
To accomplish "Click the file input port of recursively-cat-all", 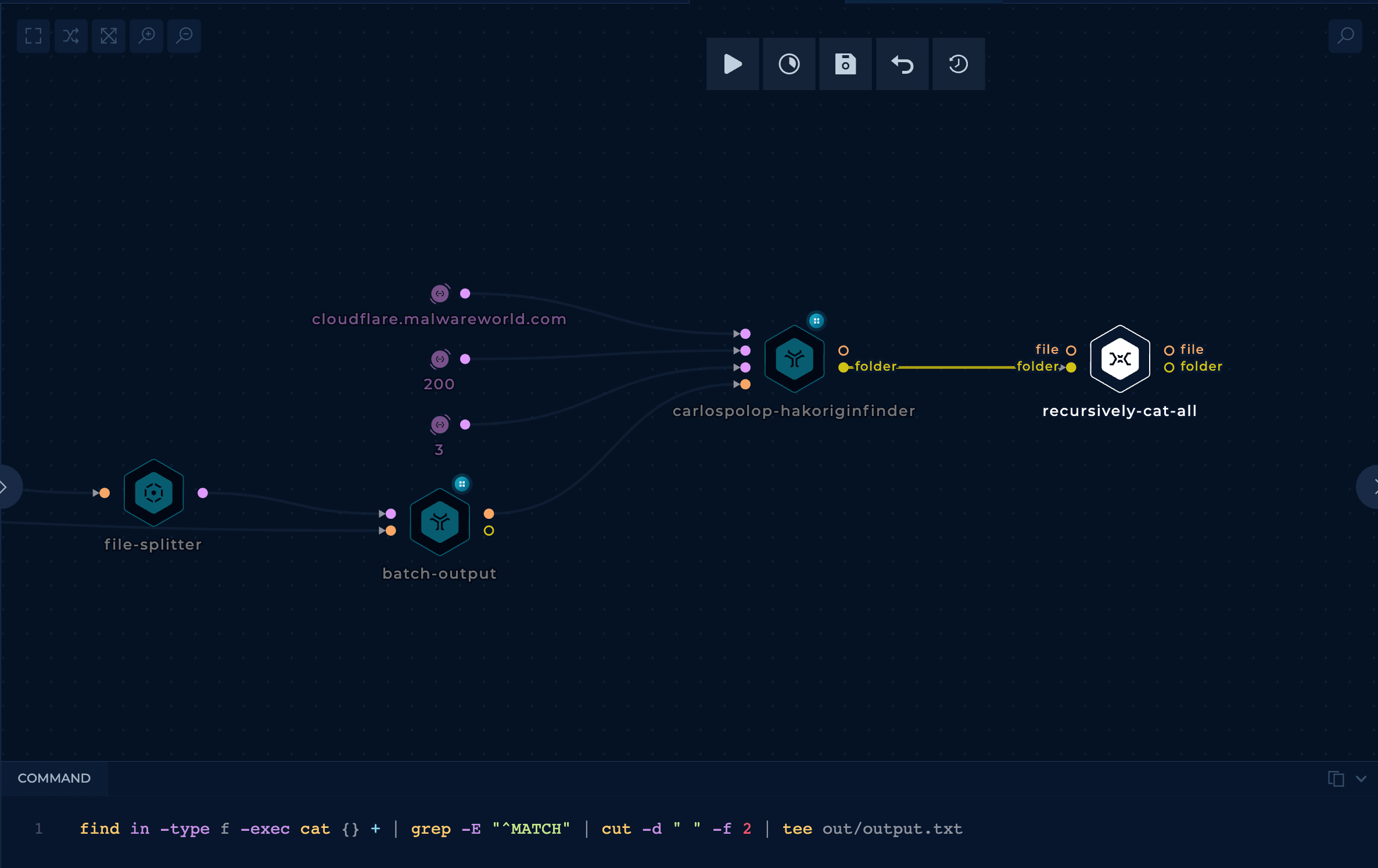I will click(x=1071, y=350).
